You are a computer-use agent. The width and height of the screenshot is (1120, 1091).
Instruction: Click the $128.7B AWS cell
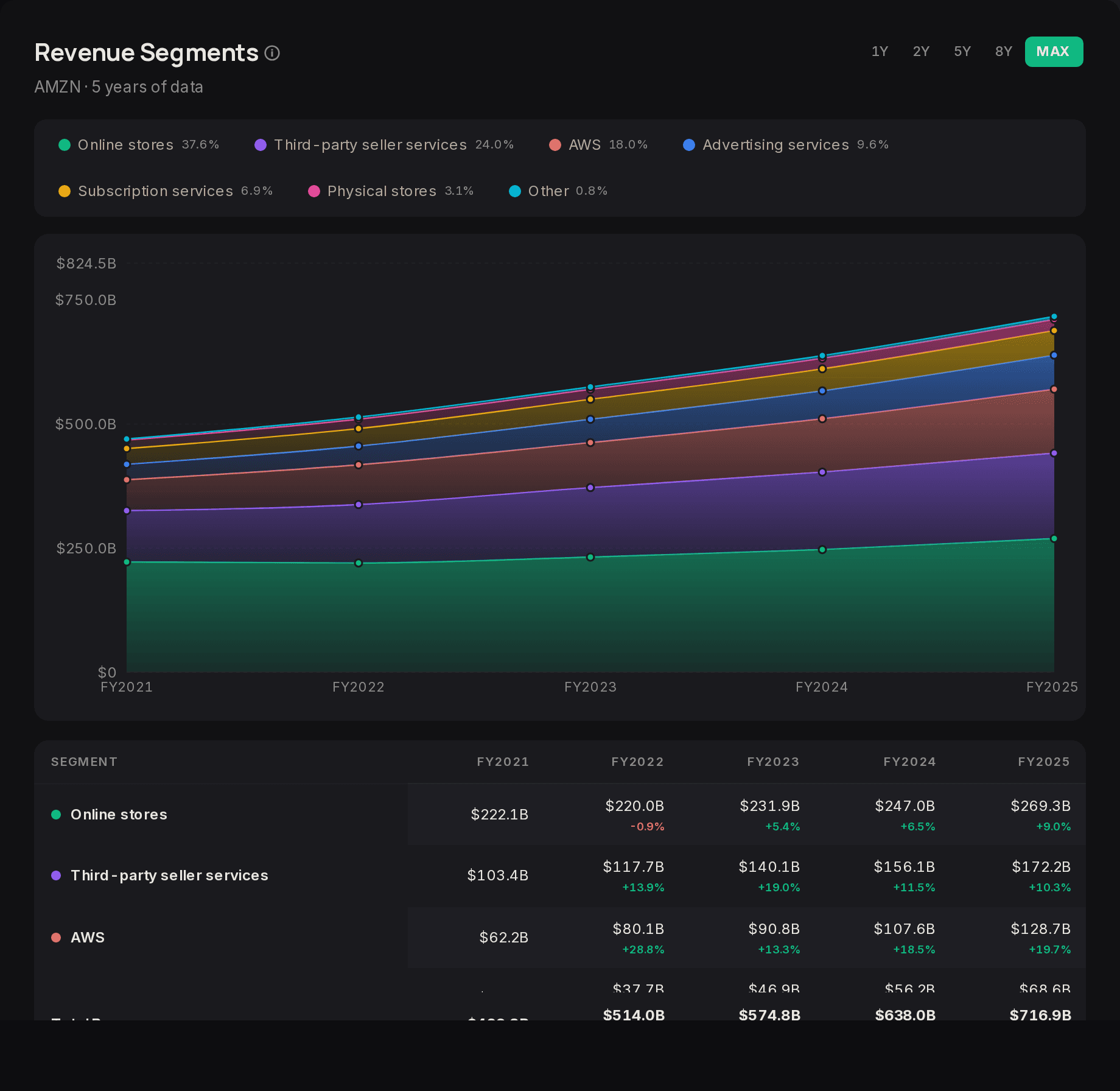[x=1041, y=929]
